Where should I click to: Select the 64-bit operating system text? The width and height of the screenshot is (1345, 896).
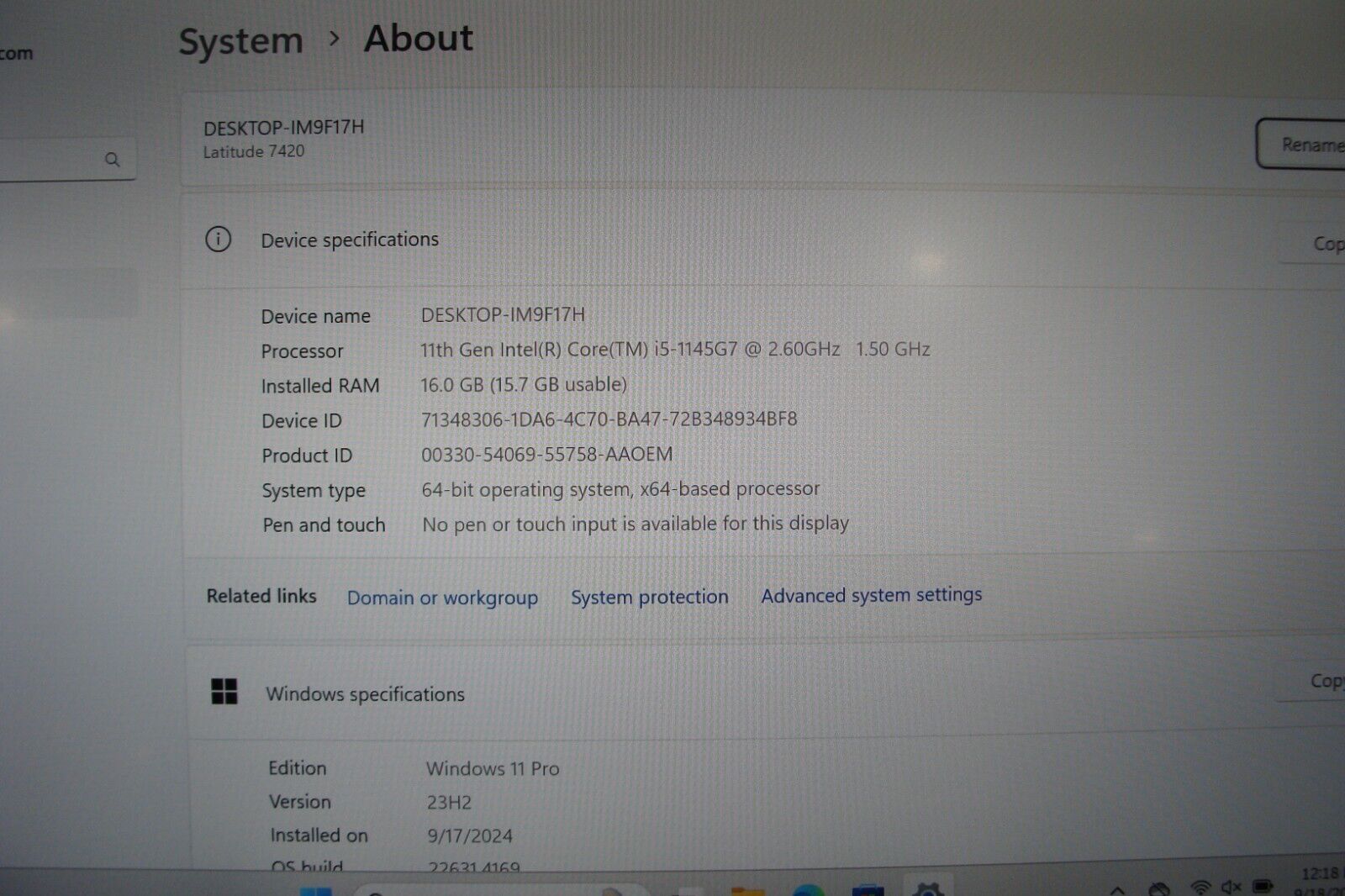pyautogui.click(x=620, y=489)
